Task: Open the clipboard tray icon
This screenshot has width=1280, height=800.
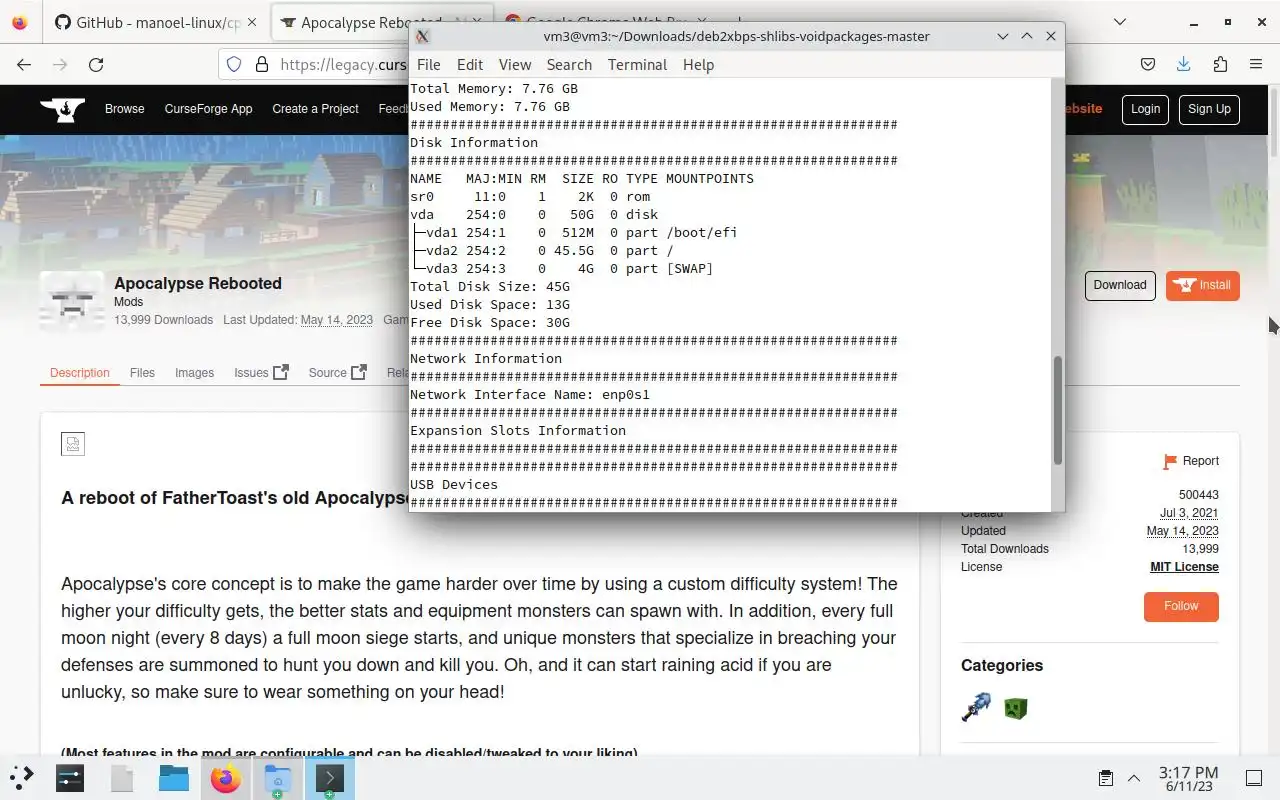Action: point(1106,778)
